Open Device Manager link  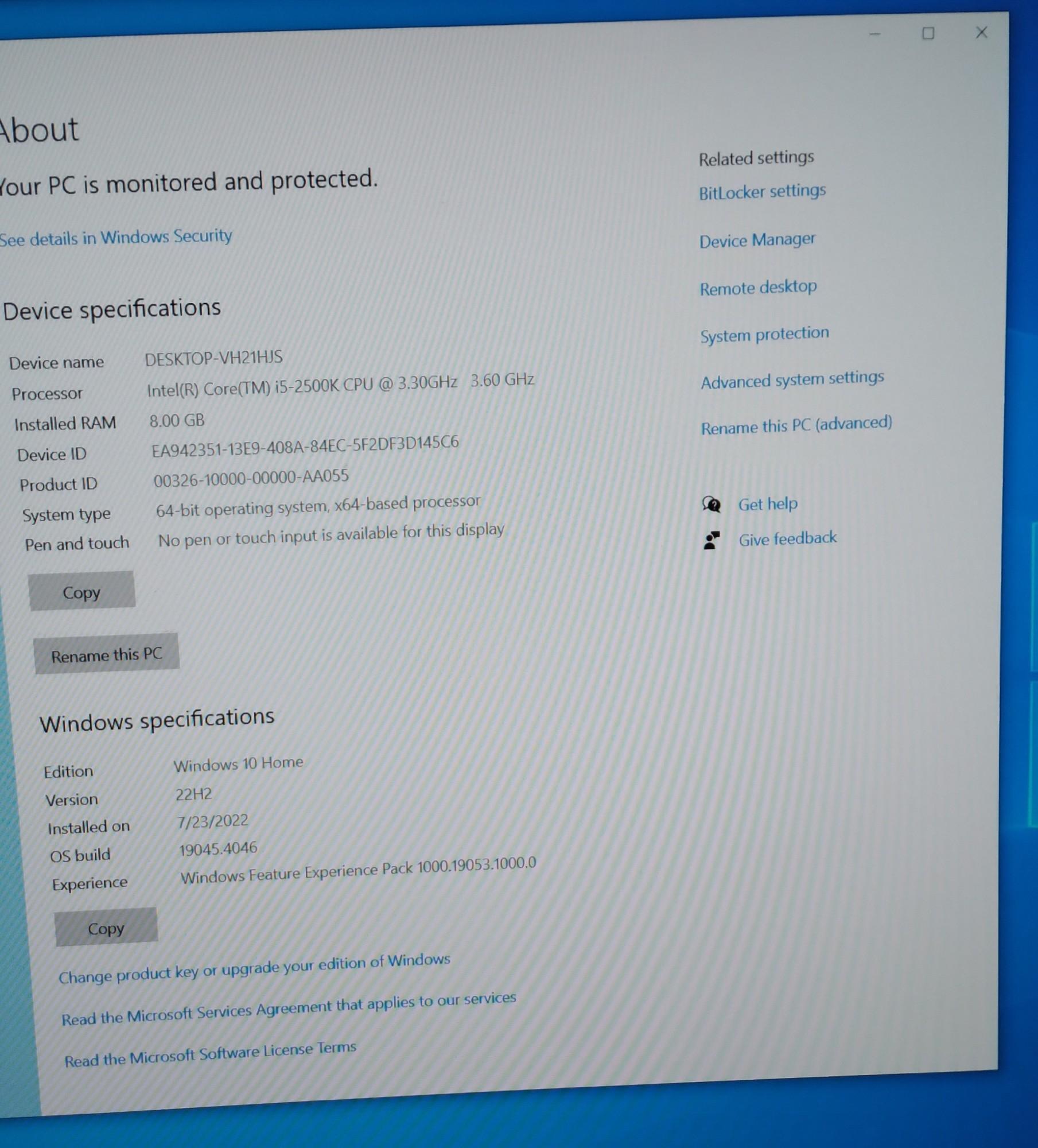click(x=757, y=240)
